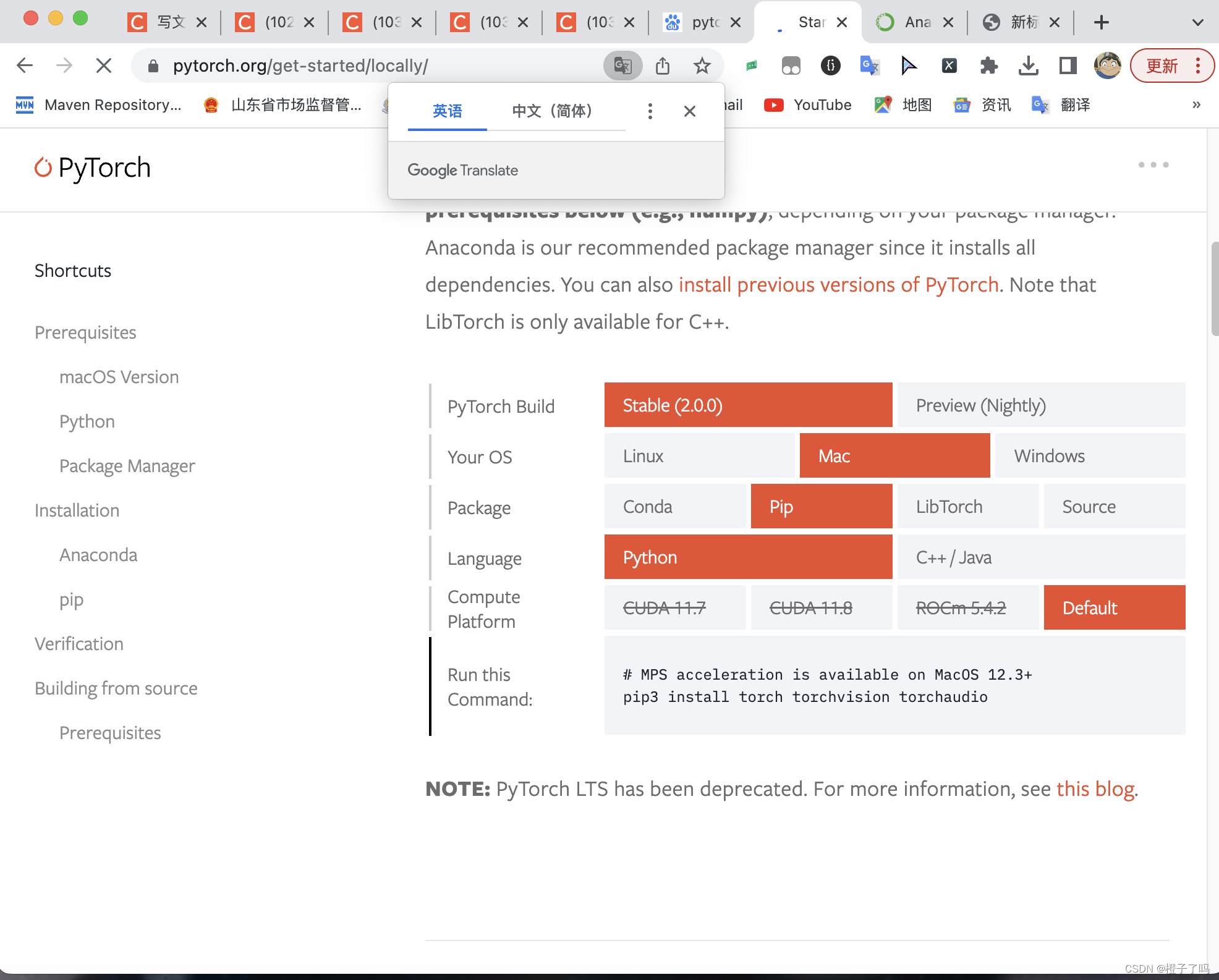Viewport: 1219px width, 980px height.
Task: Stop page loading with X button
Action: point(104,65)
